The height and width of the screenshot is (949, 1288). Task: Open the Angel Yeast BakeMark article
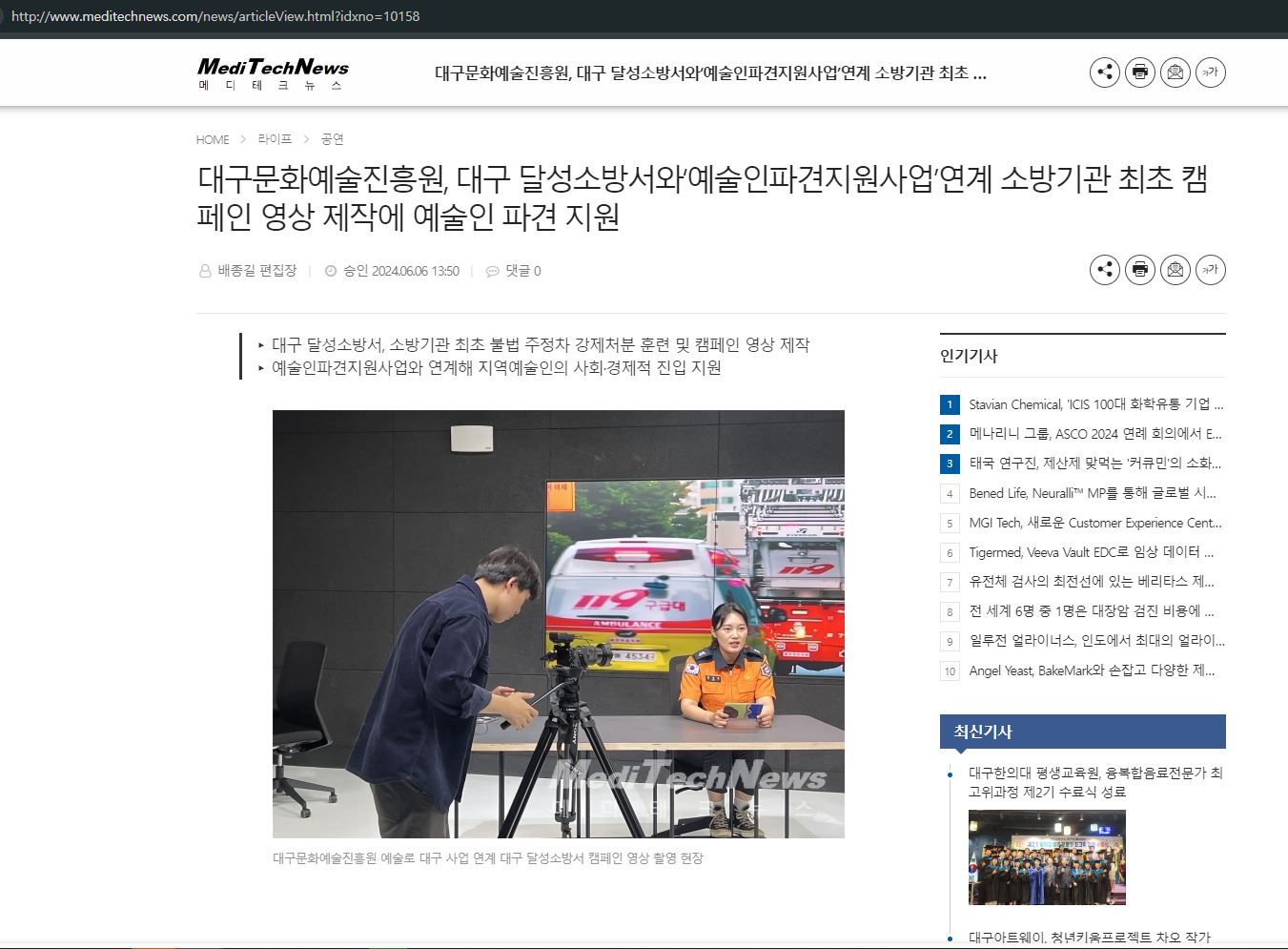(1091, 670)
